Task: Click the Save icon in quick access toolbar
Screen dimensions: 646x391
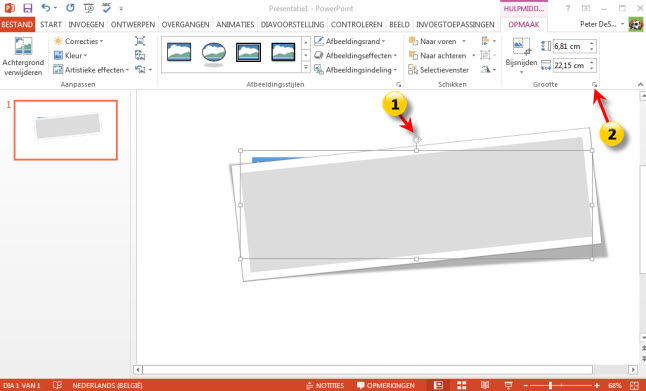Action: point(27,8)
